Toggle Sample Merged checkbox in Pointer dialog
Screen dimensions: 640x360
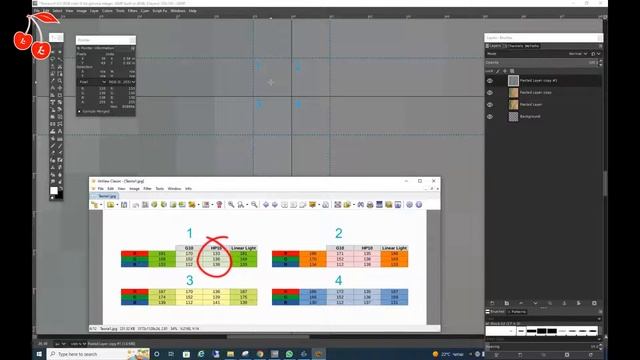(80, 111)
